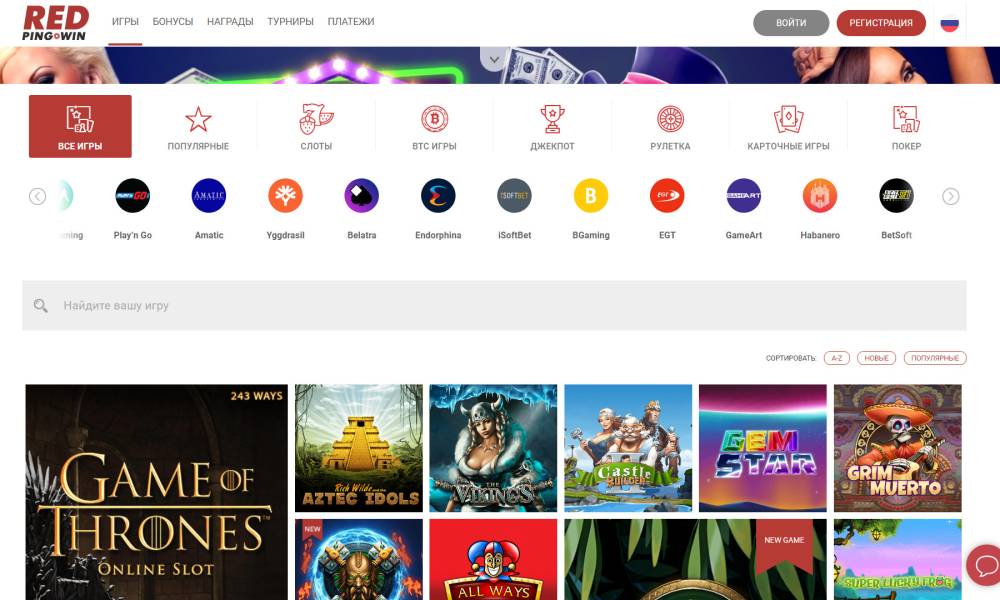
Task: Click the game search magnifier icon
Action: tap(41, 306)
